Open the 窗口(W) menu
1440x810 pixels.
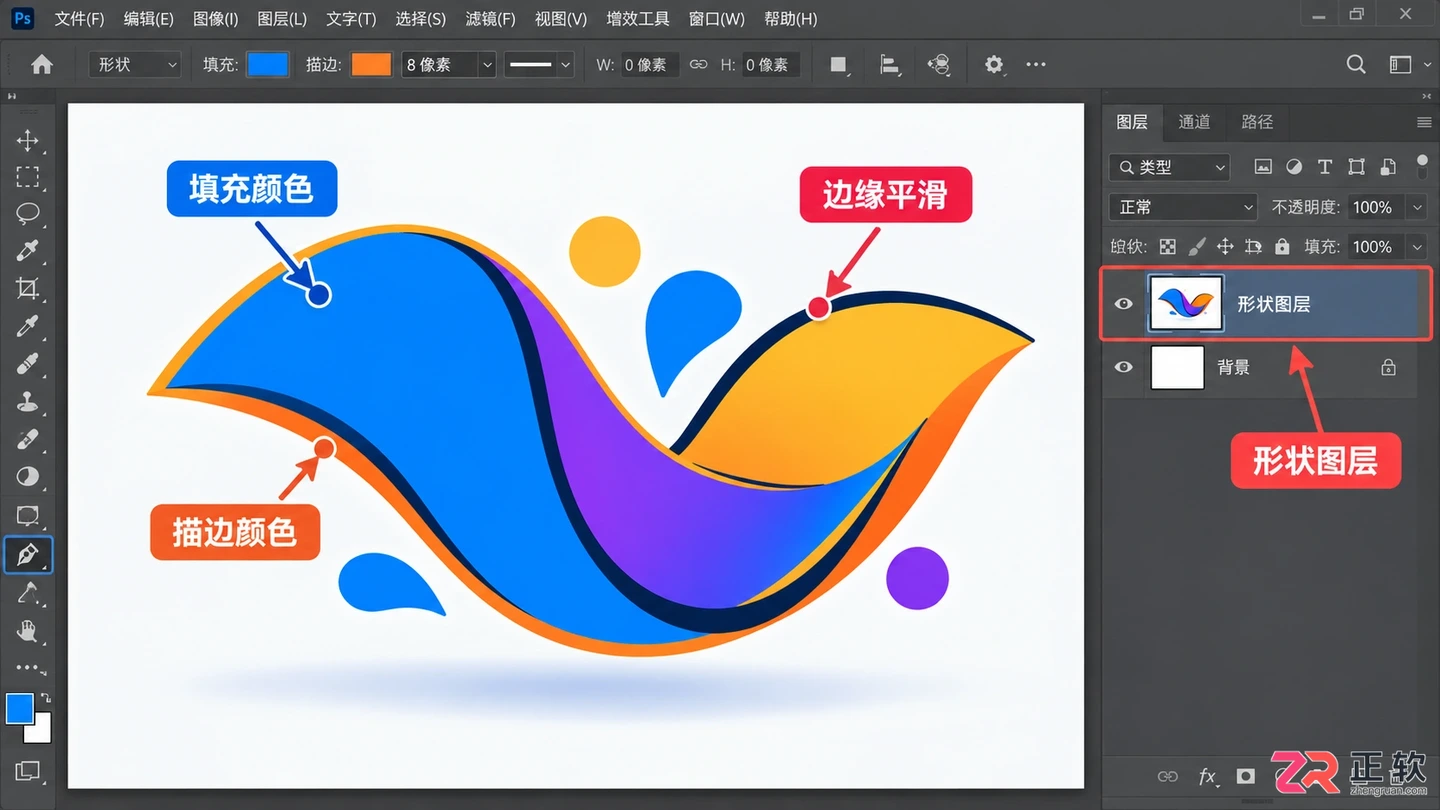click(x=717, y=18)
